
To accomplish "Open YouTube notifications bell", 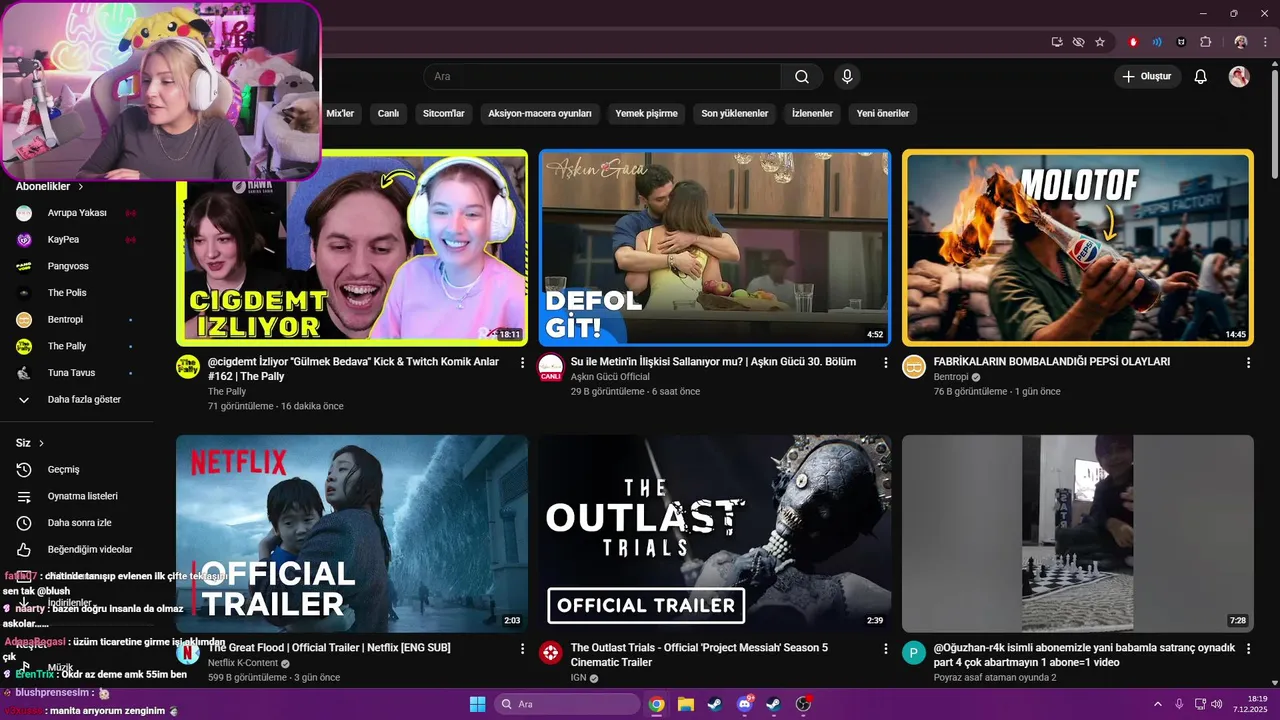I will click(x=1201, y=77).
